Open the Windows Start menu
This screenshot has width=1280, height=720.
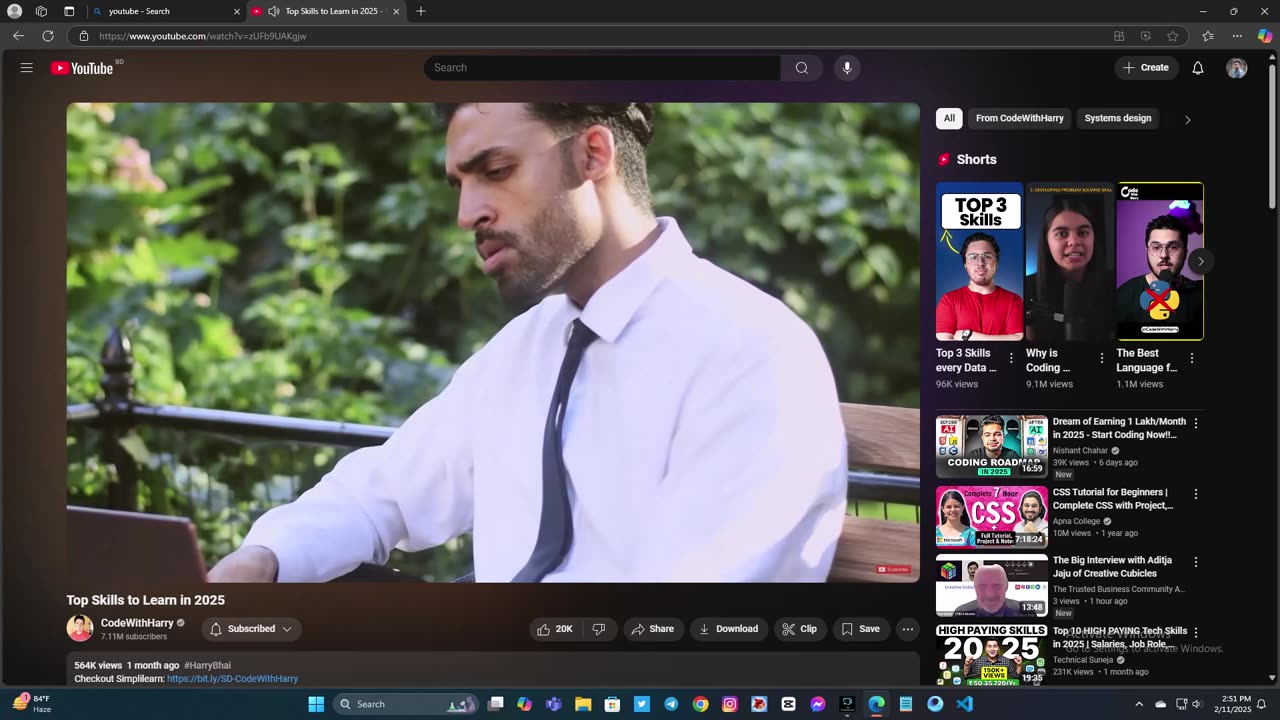click(316, 704)
